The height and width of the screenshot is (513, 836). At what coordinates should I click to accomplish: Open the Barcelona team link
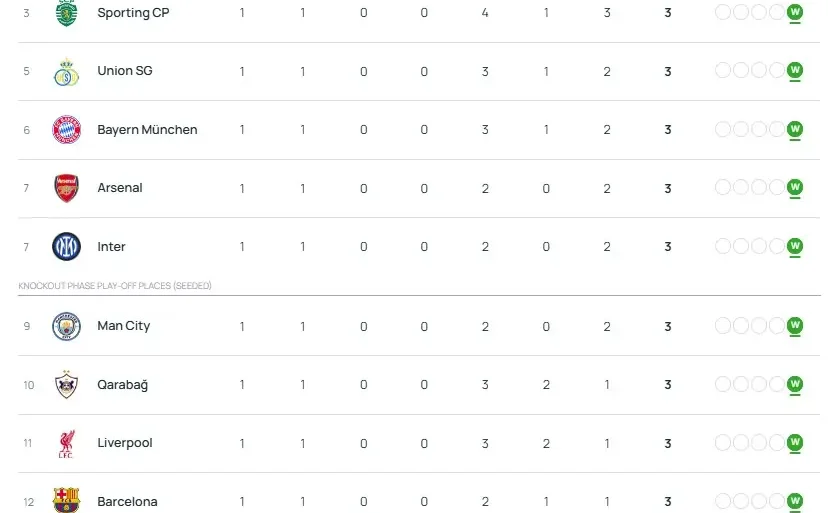pyautogui.click(x=127, y=502)
